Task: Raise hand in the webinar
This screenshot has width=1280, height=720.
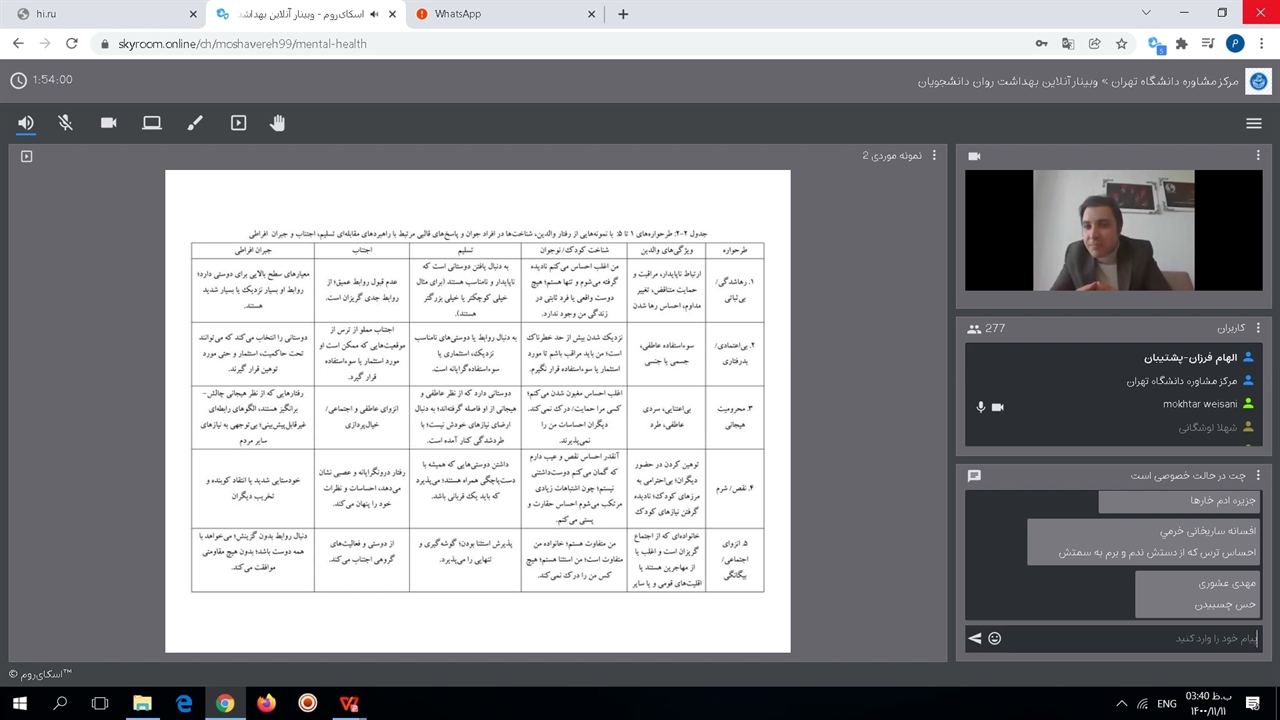Action: point(278,123)
